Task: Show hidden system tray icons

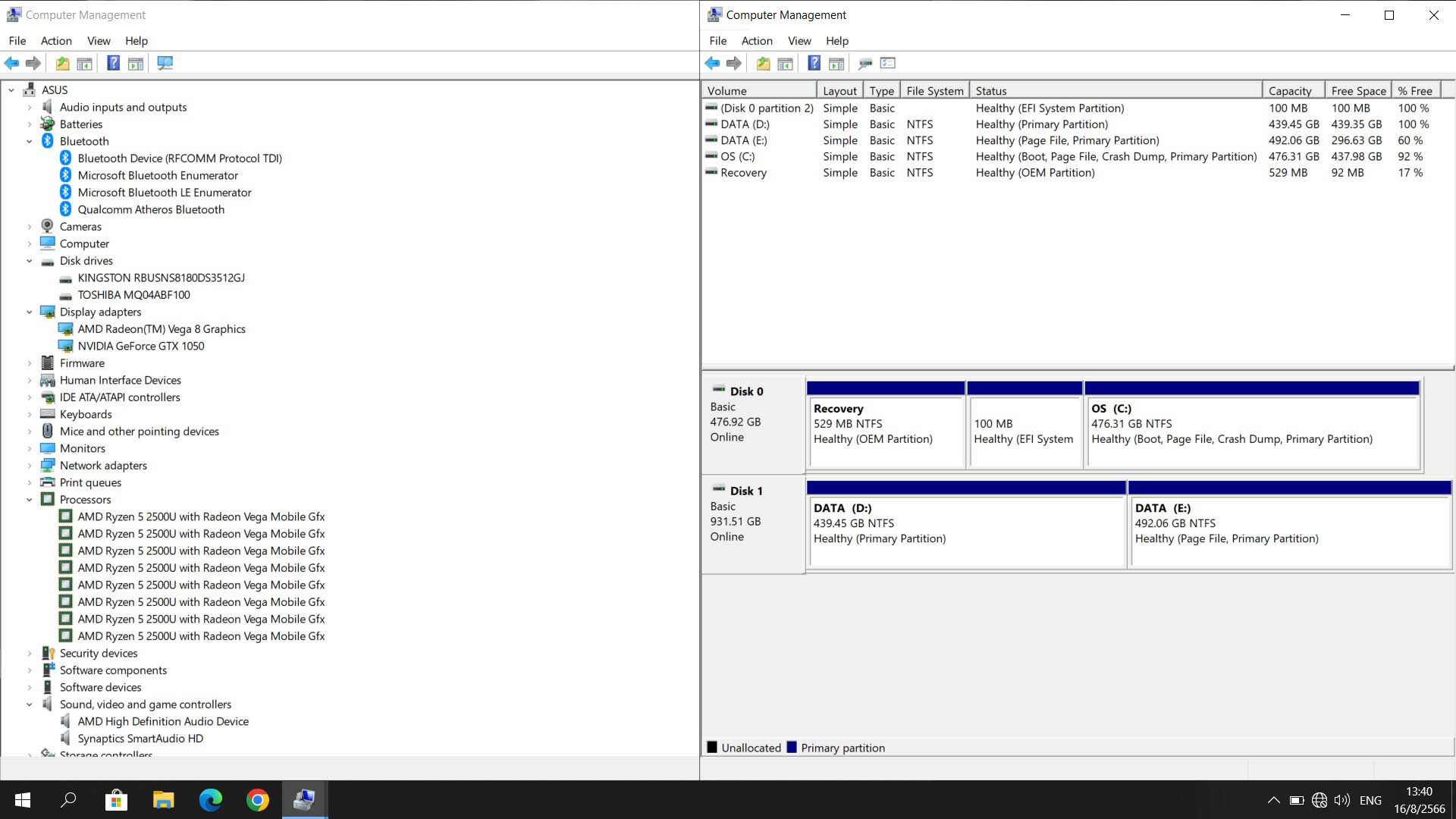Action: point(1274,800)
